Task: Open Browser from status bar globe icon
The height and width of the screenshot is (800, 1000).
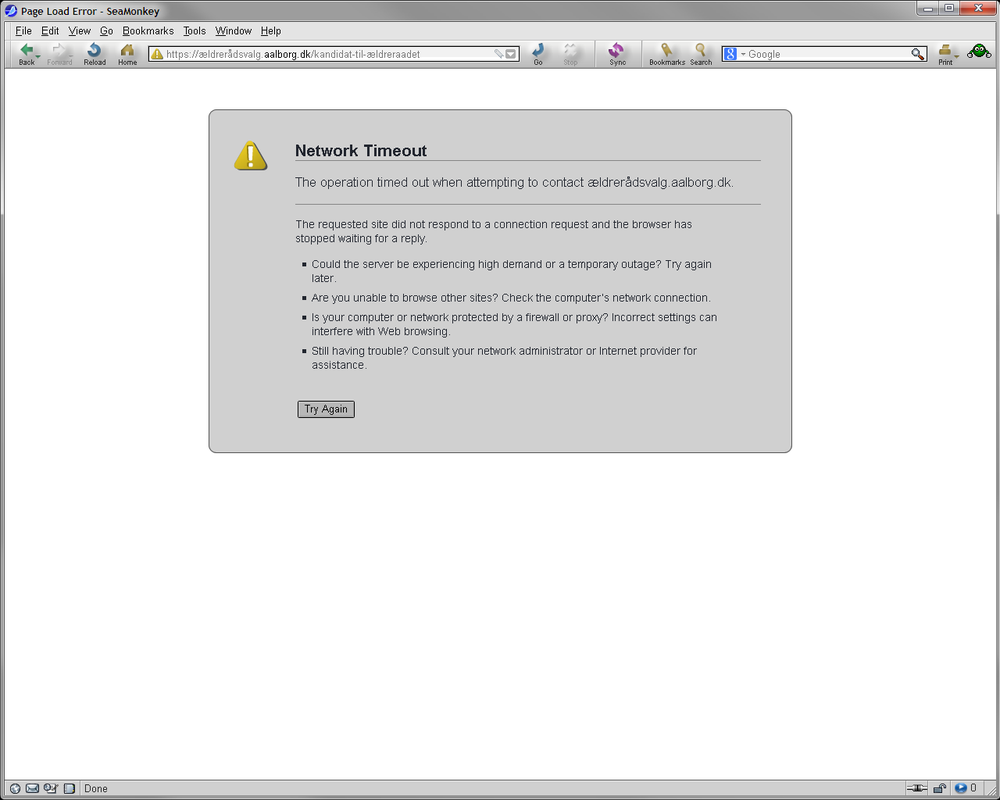Action: [x=15, y=789]
